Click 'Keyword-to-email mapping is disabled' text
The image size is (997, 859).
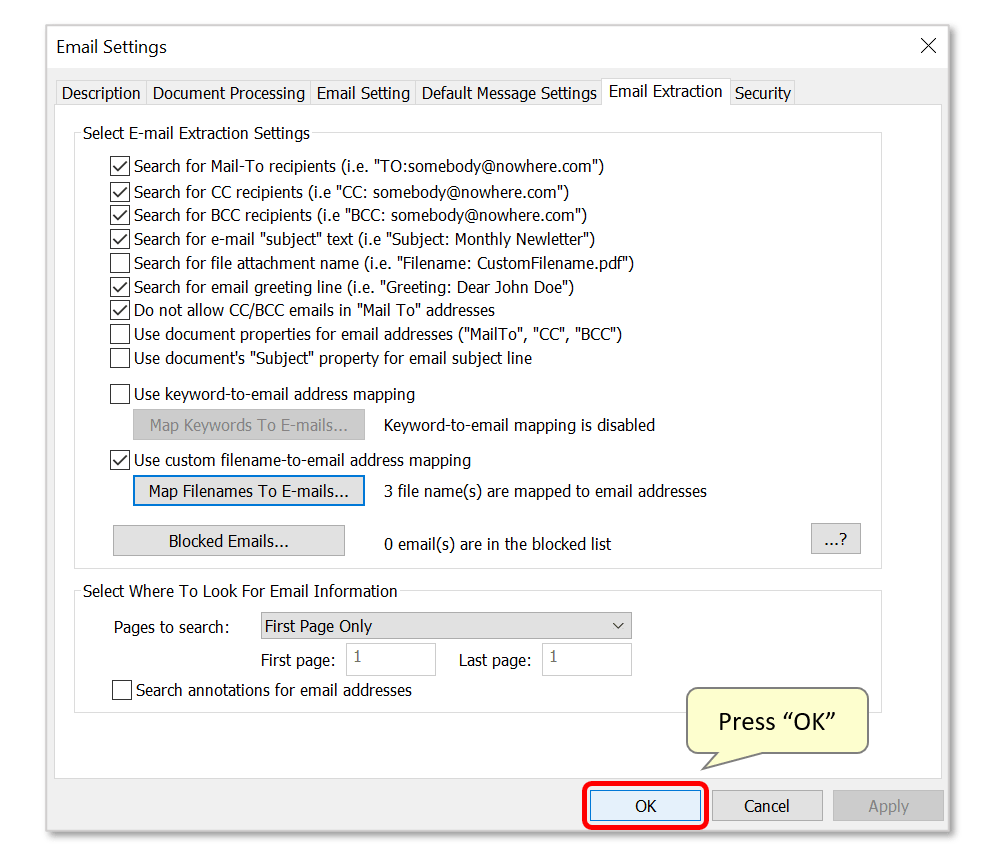519,425
